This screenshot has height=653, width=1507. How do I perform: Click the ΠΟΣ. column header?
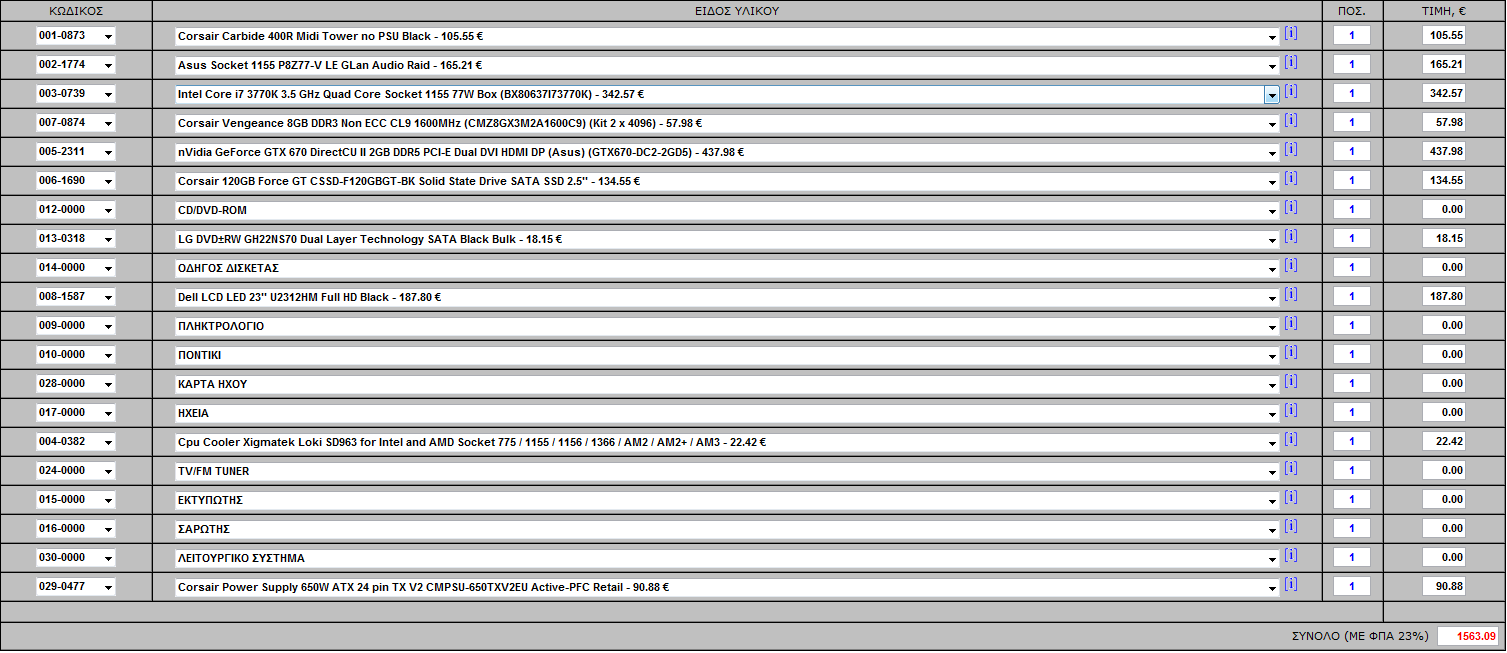pos(1352,11)
